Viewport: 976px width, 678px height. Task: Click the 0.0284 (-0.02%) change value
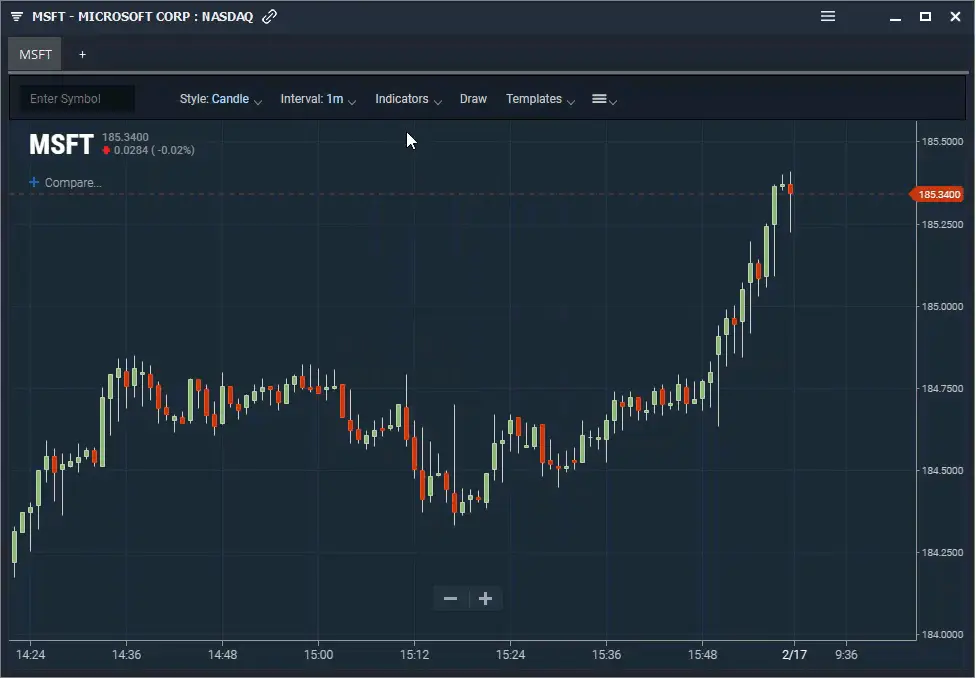point(154,150)
